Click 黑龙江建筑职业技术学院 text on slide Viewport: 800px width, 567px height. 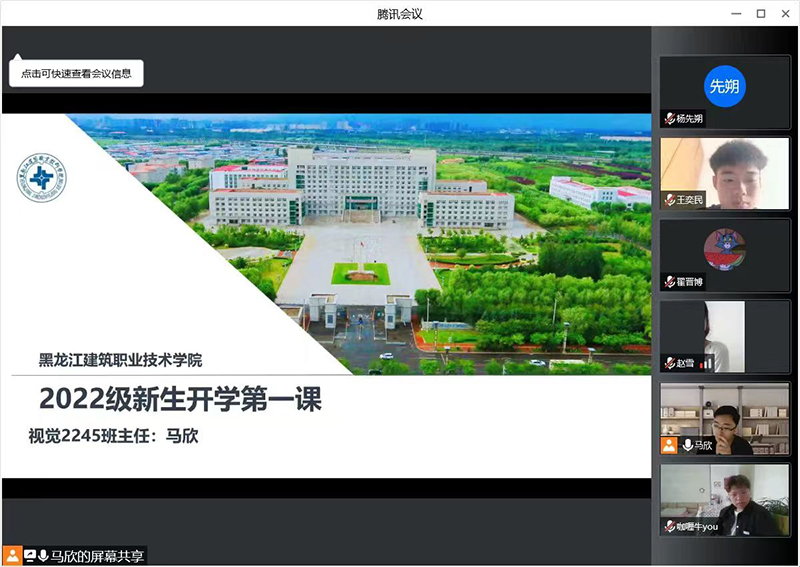click(x=120, y=360)
